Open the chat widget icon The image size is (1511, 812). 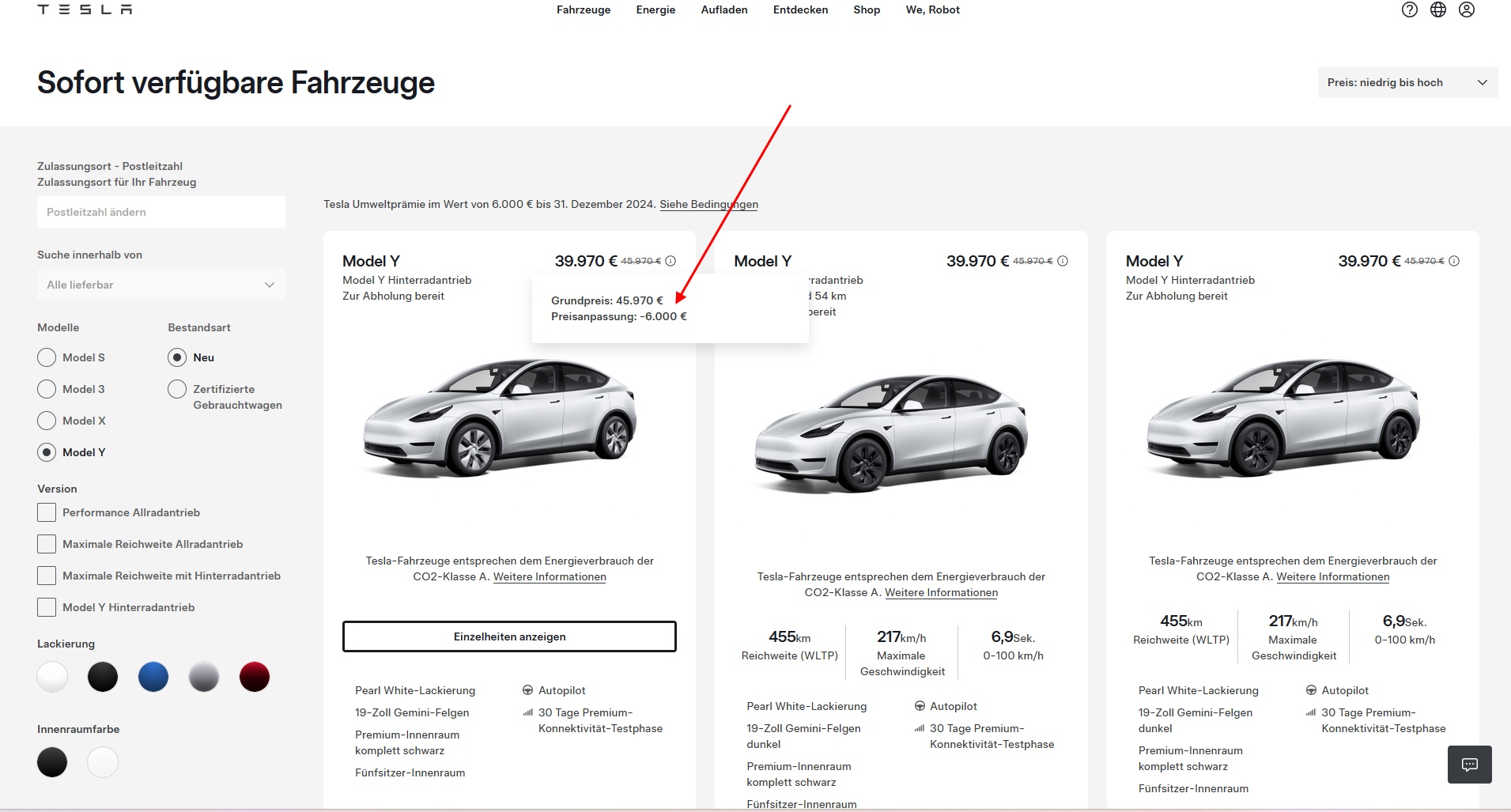[x=1470, y=765]
